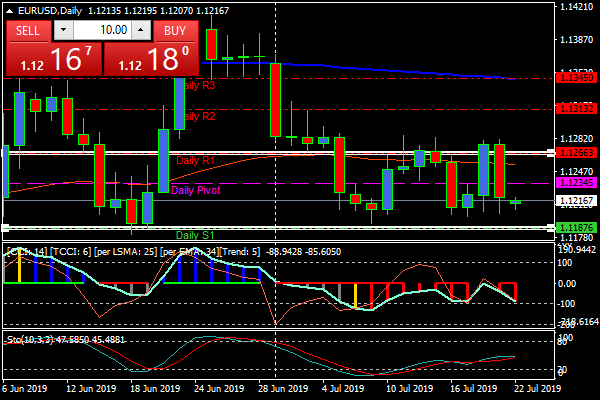Click the magenta 1.12345 pivot price tag
Viewport: 600px width, 400px height.
576,183
